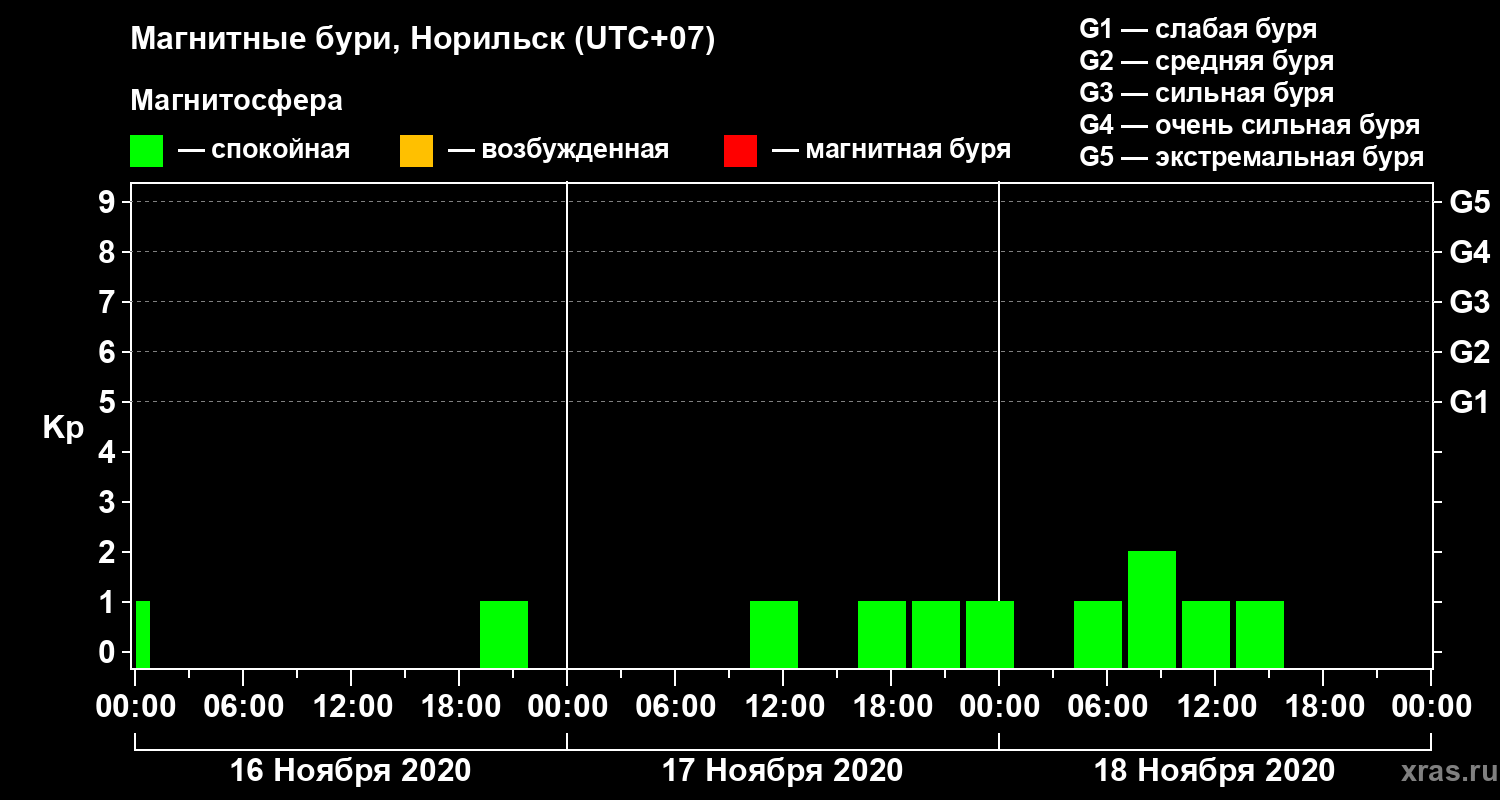Click the right-axis 'G5' label
The image size is (1500, 800).
1470,202
